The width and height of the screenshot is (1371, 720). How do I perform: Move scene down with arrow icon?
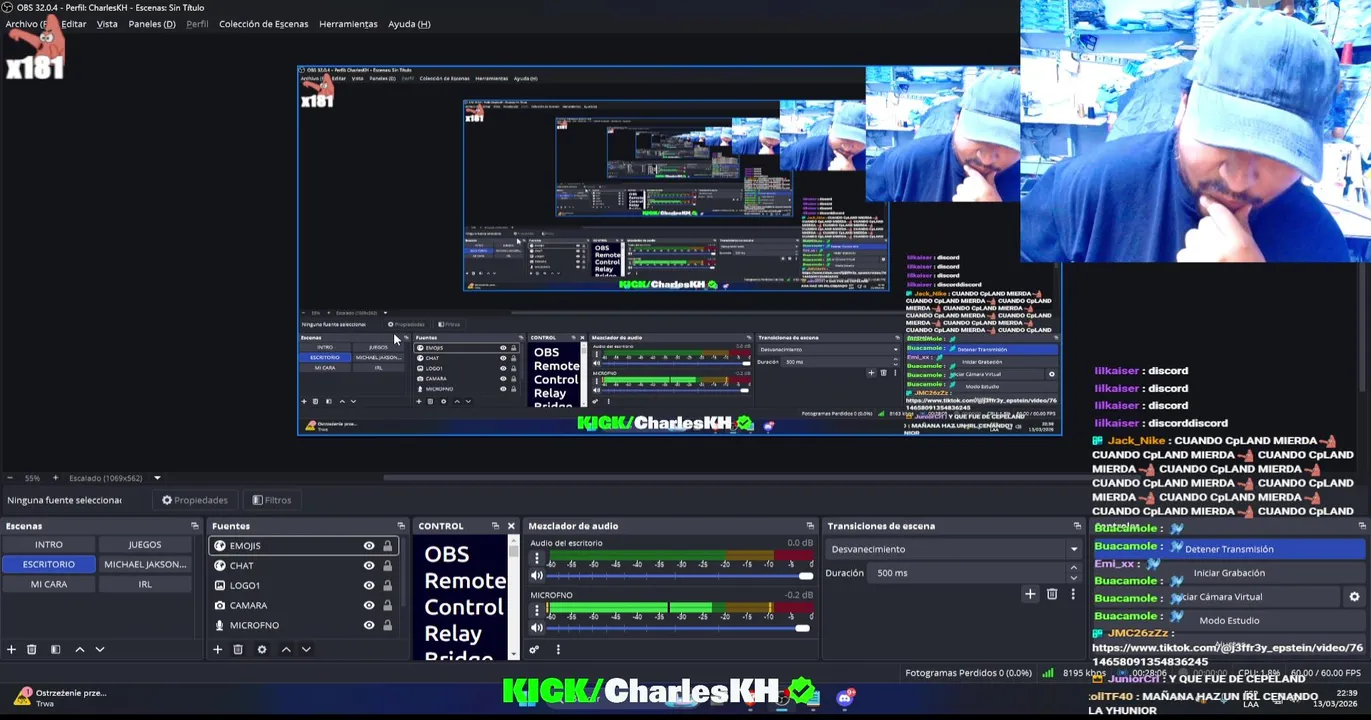[100, 650]
